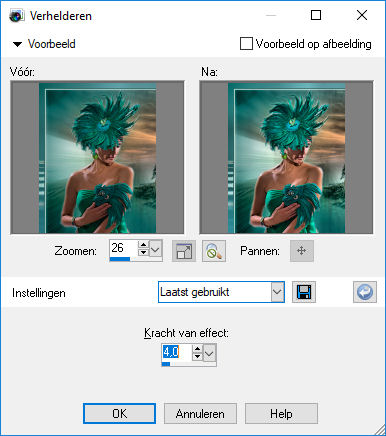Open Help for Verhelderen dialog
This screenshot has height=436, width=386.
click(x=281, y=414)
